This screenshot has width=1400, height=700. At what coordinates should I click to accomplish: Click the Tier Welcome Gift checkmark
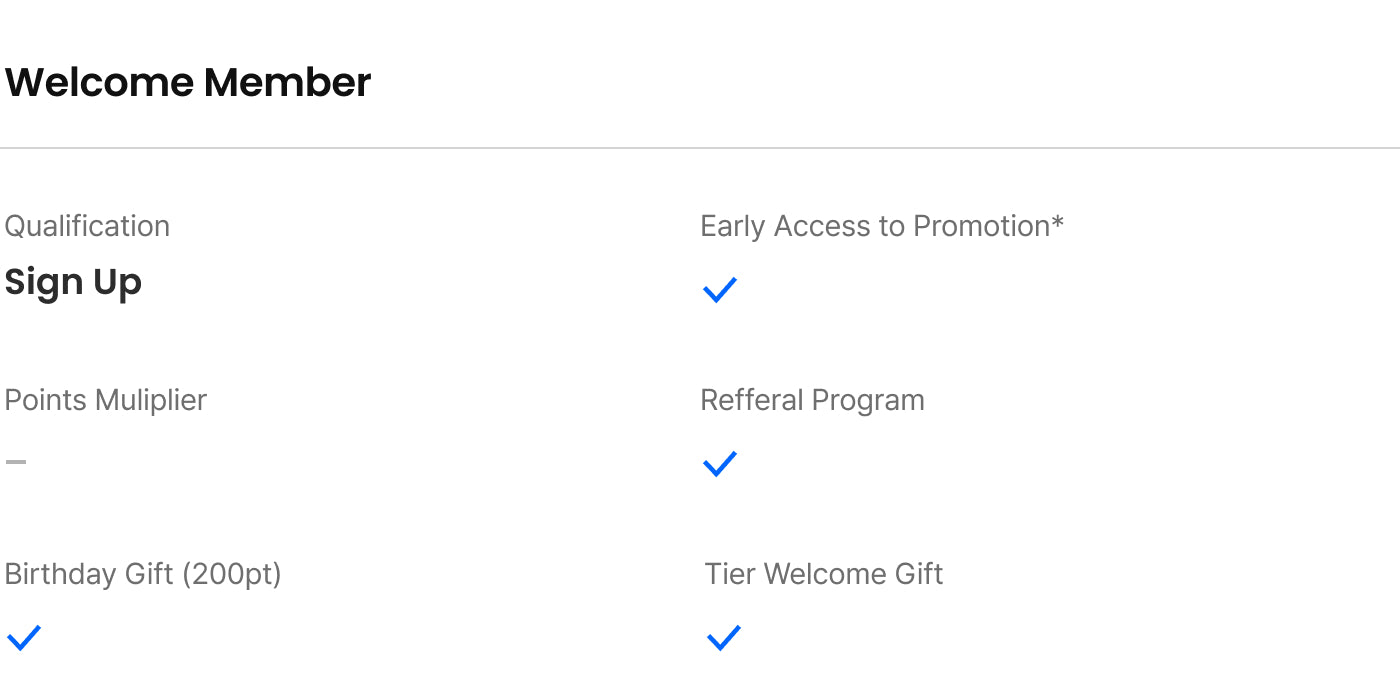(723, 637)
